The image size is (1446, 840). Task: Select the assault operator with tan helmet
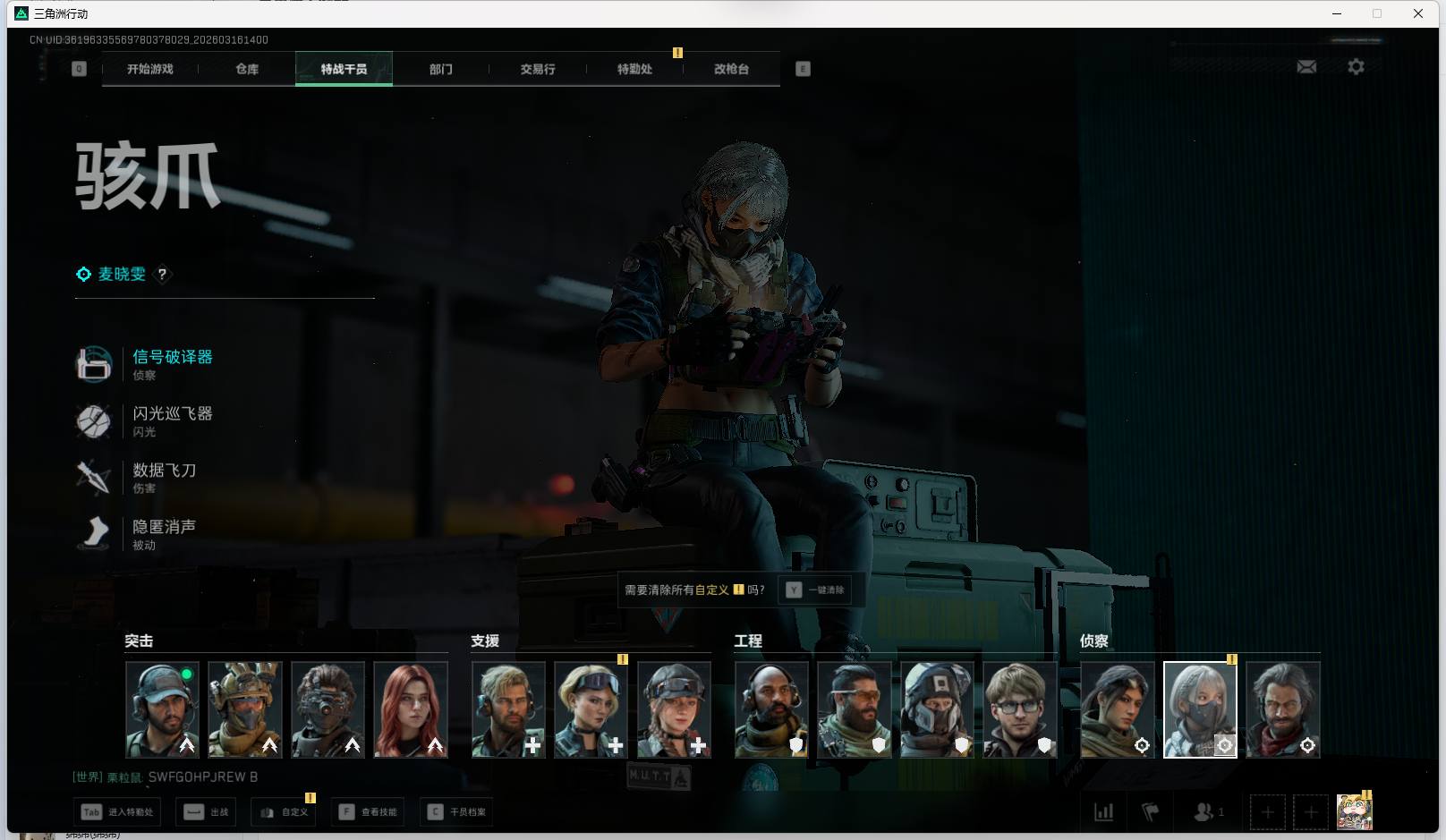[245, 709]
